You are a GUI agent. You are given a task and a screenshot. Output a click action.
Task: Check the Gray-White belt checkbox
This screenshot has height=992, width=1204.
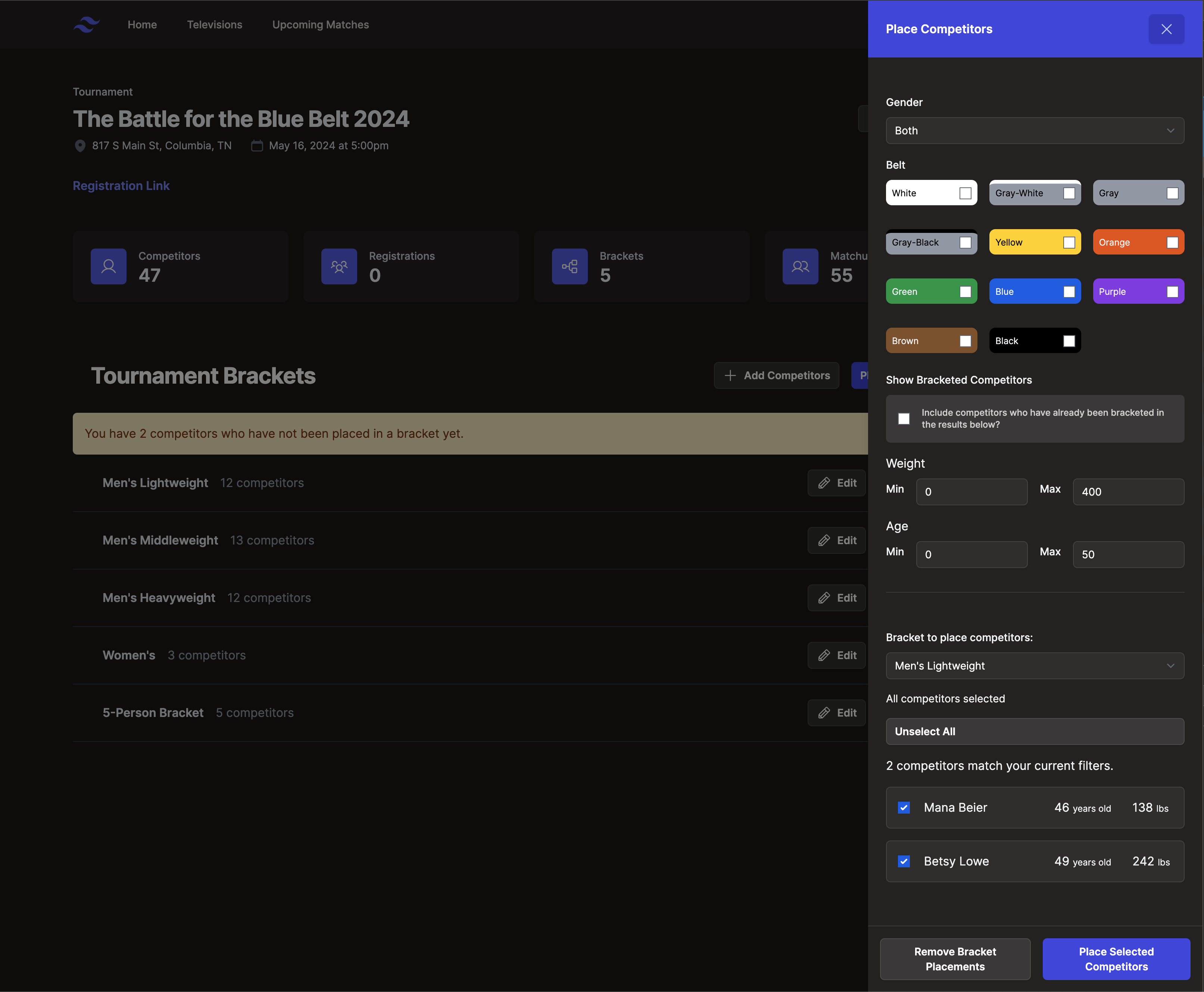click(1069, 193)
